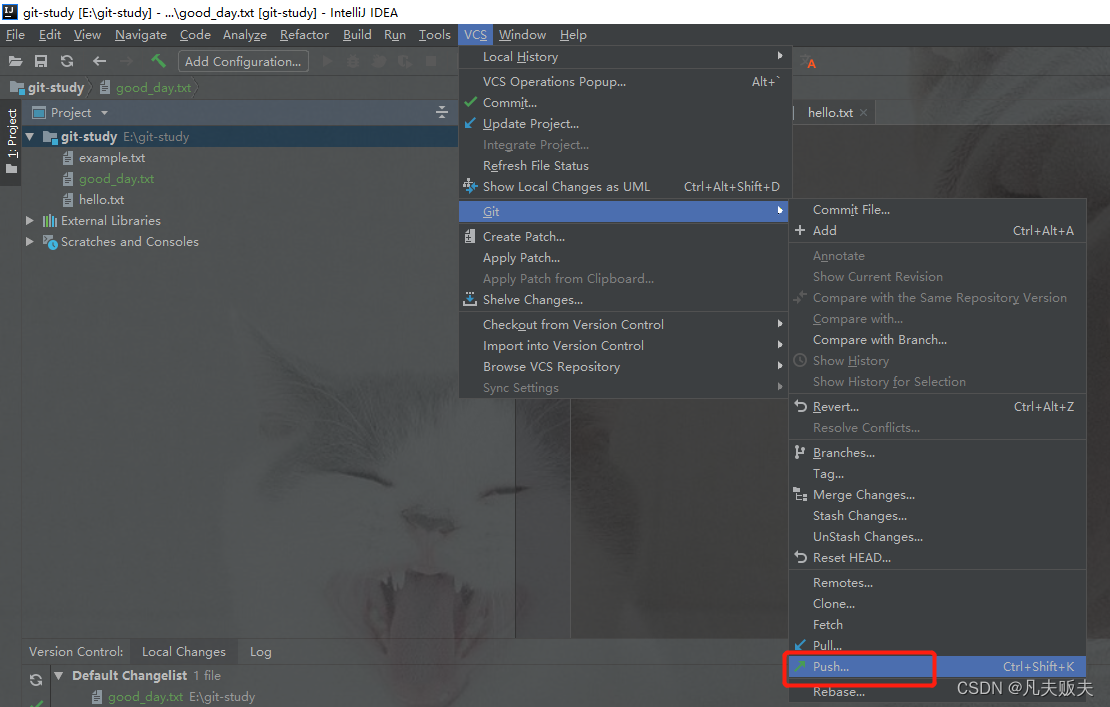Open Checkout from Version Control submenu
The image size is (1110, 707).
tap(624, 325)
